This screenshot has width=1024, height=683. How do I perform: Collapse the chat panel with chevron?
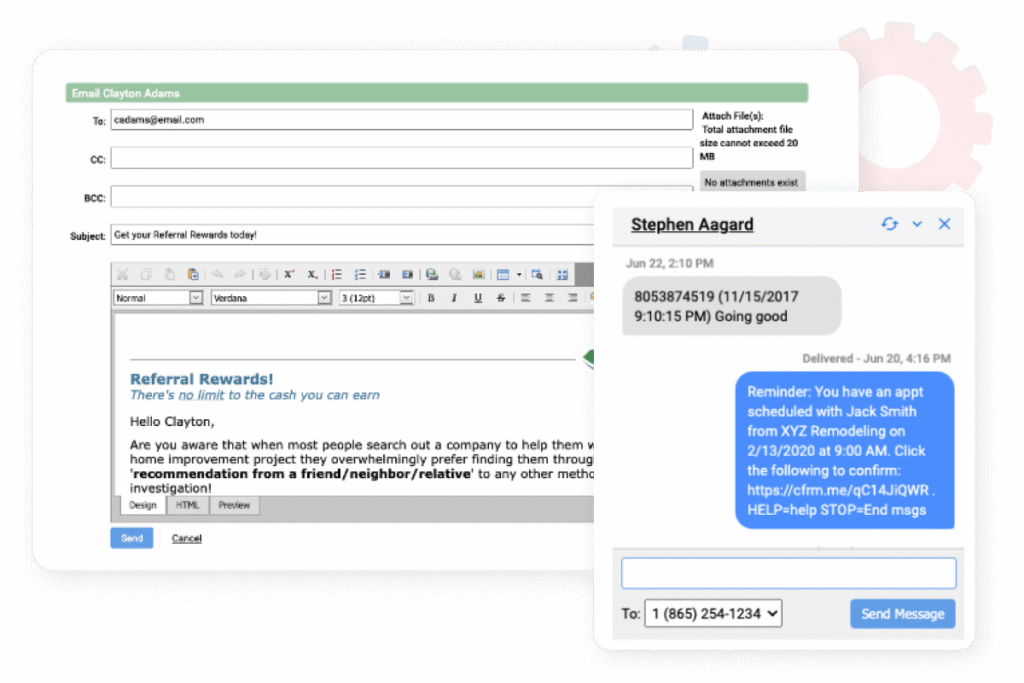[917, 224]
